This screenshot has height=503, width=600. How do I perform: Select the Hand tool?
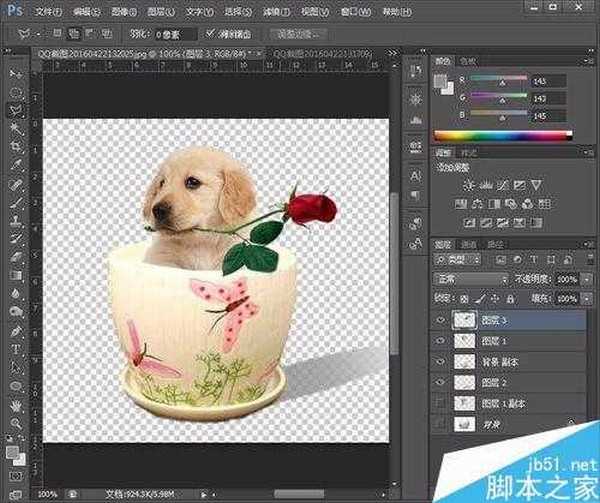15,405
